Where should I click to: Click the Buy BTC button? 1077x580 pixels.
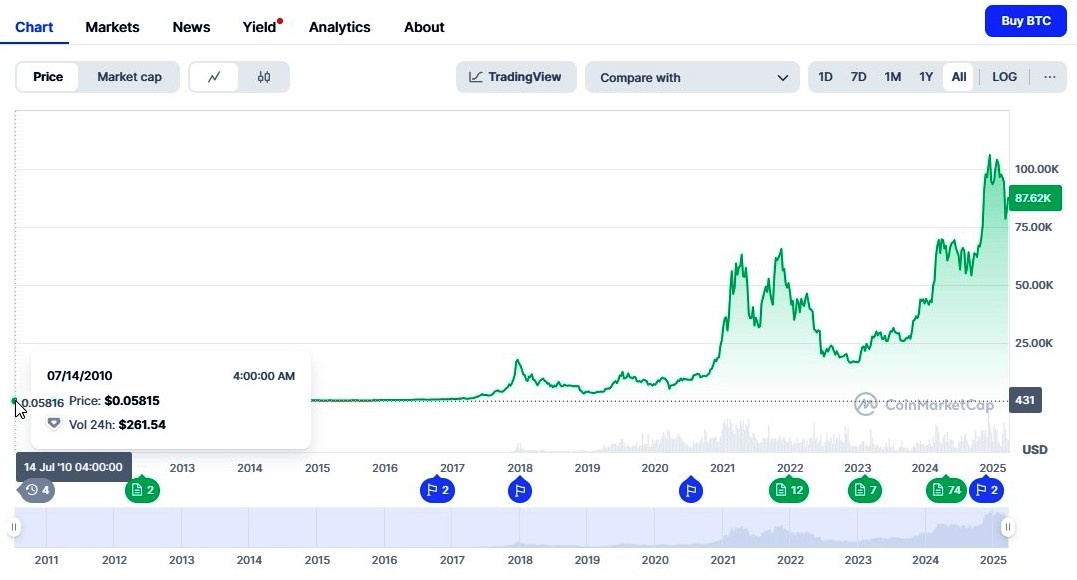(1025, 20)
